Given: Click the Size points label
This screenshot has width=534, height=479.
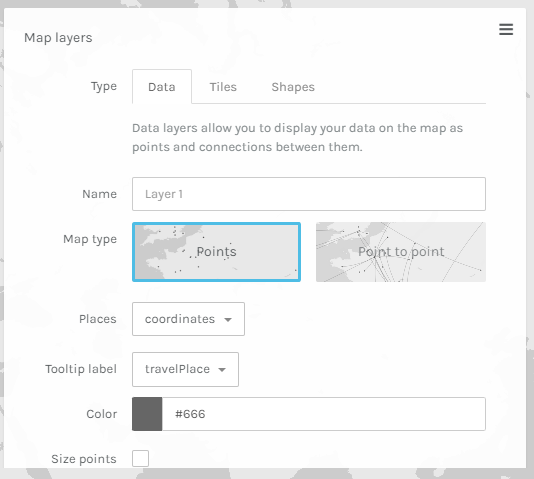Looking at the screenshot, I should (84, 459).
